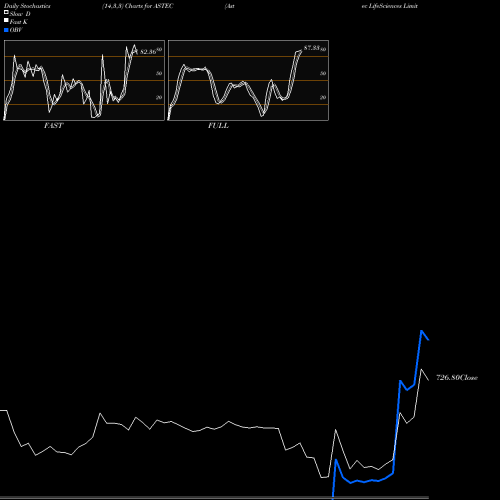Click the FAST chart label
This screenshot has width=500, height=500.
pyautogui.click(x=53, y=126)
